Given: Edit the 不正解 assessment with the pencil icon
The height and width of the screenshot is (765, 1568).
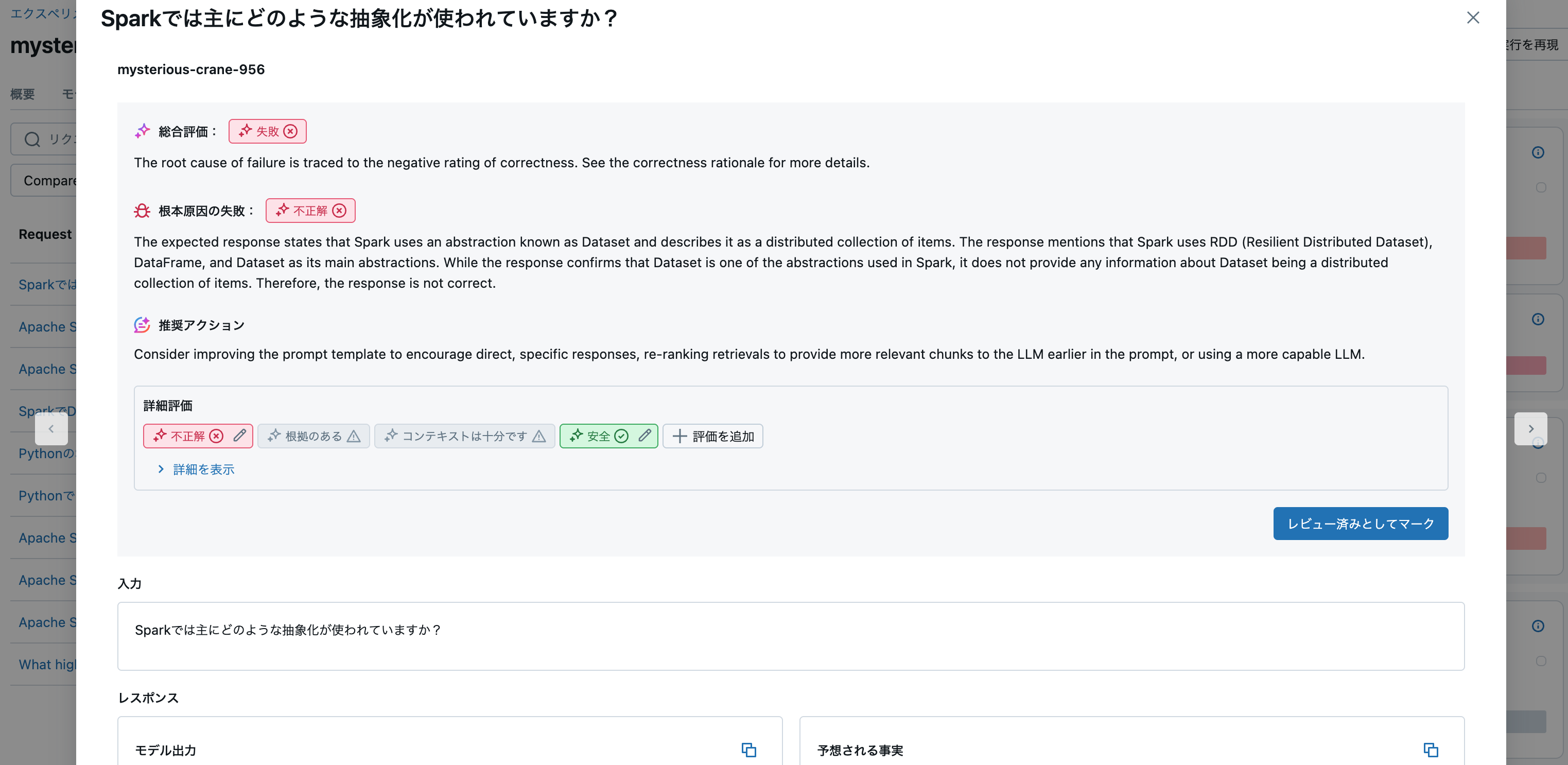Looking at the screenshot, I should coord(240,436).
